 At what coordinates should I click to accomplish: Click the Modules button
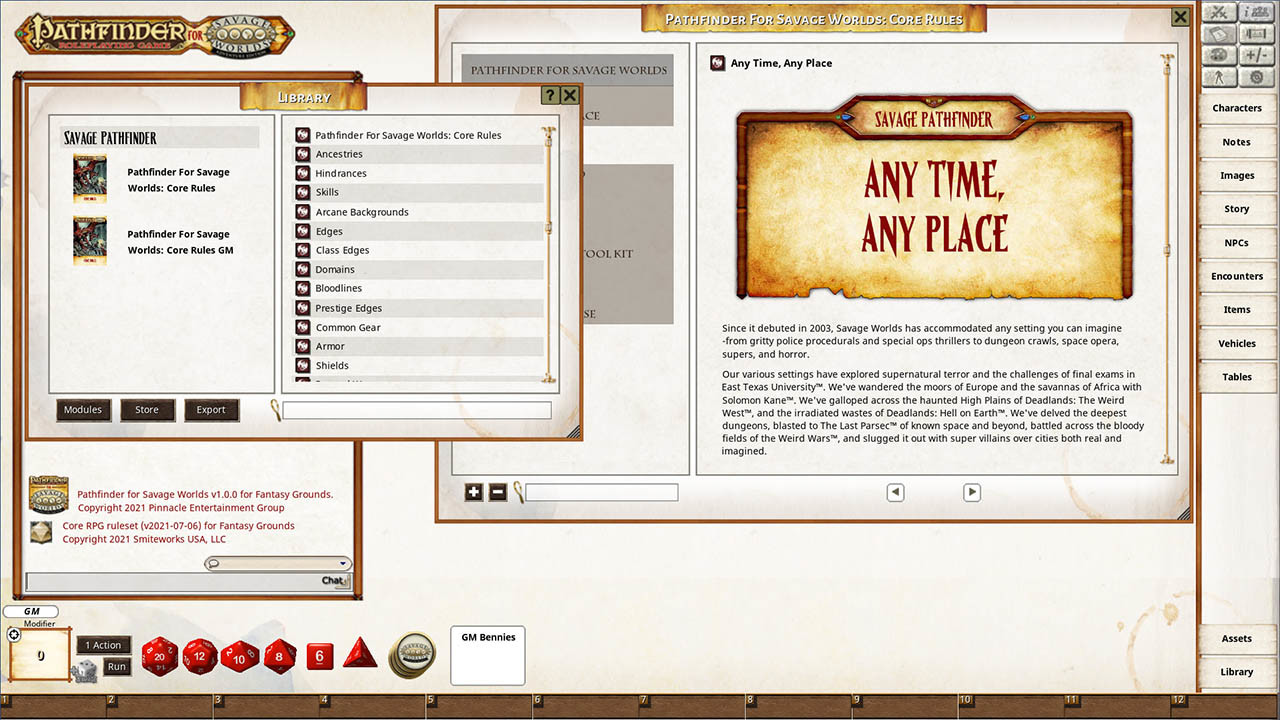tap(83, 409)
